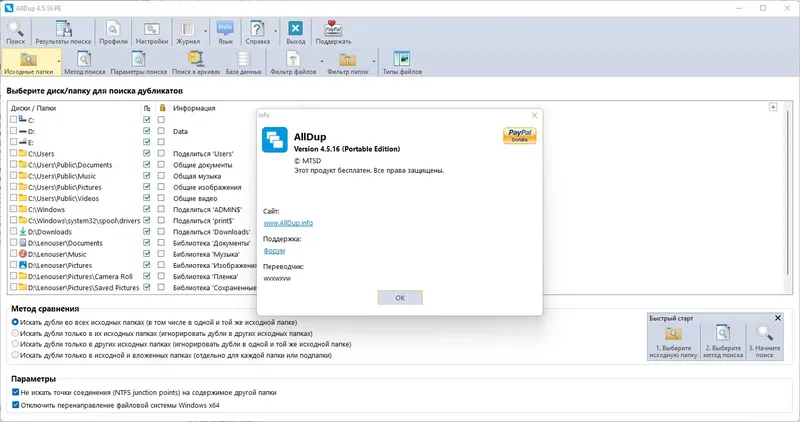Click the Язык language icon
The height and width of the screenshot is (422, 800).
225,32
